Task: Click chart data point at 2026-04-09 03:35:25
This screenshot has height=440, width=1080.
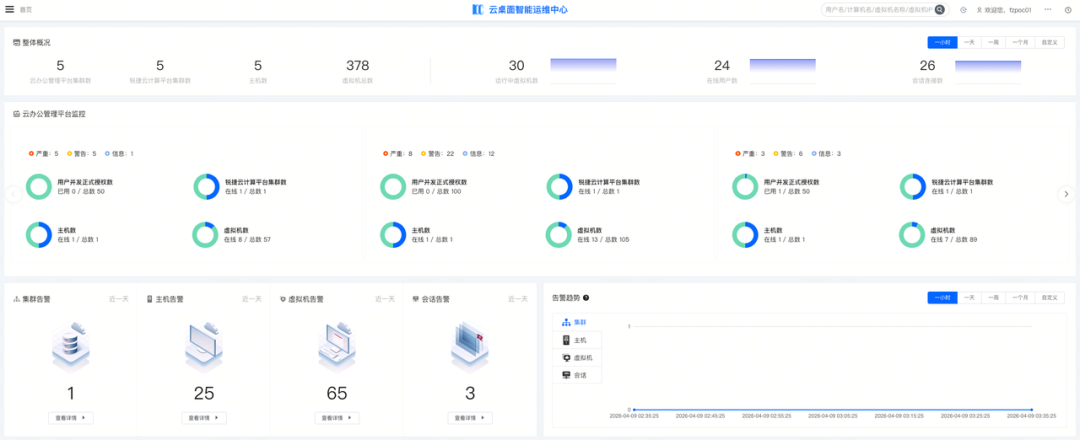Action: (x=1031, y=410)
